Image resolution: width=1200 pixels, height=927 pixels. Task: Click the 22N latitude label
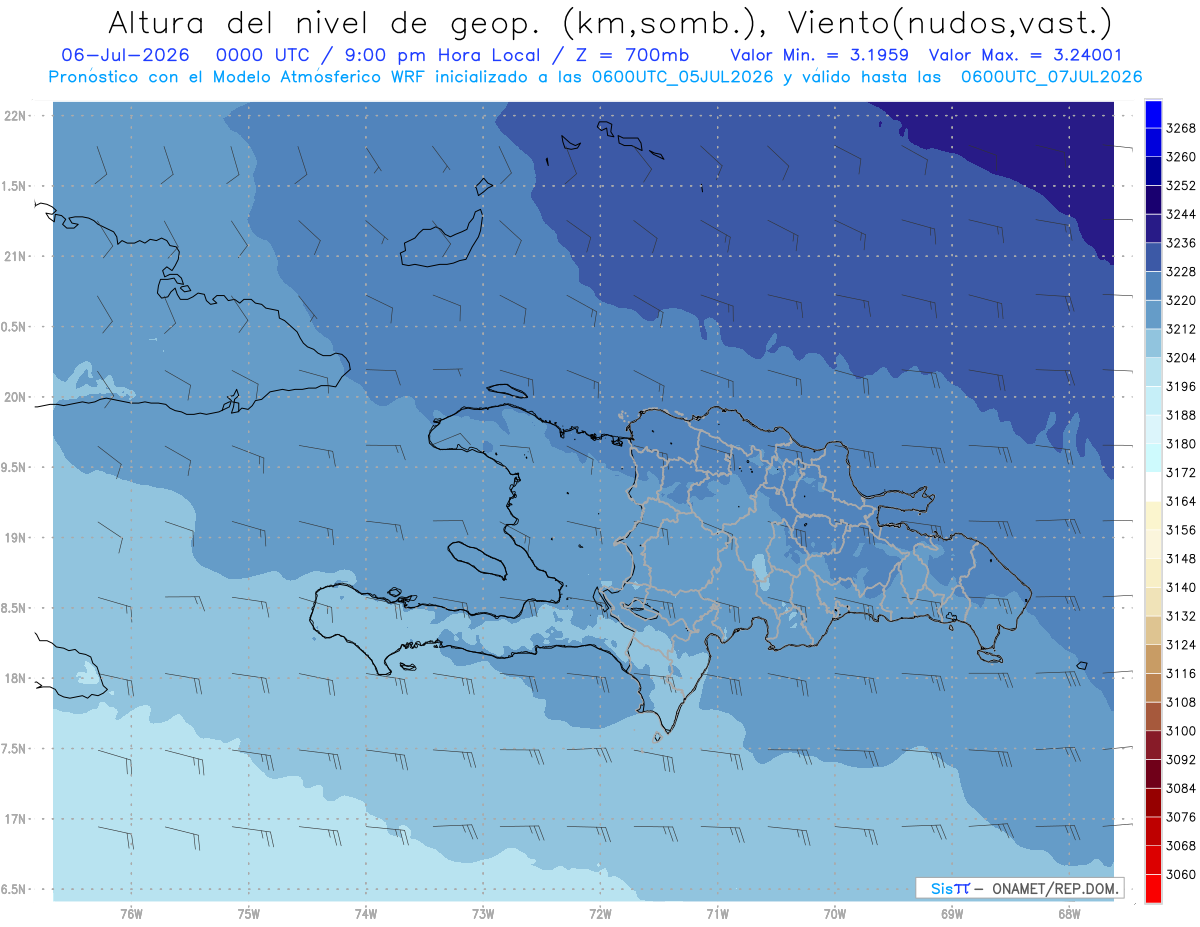point(15,116)
